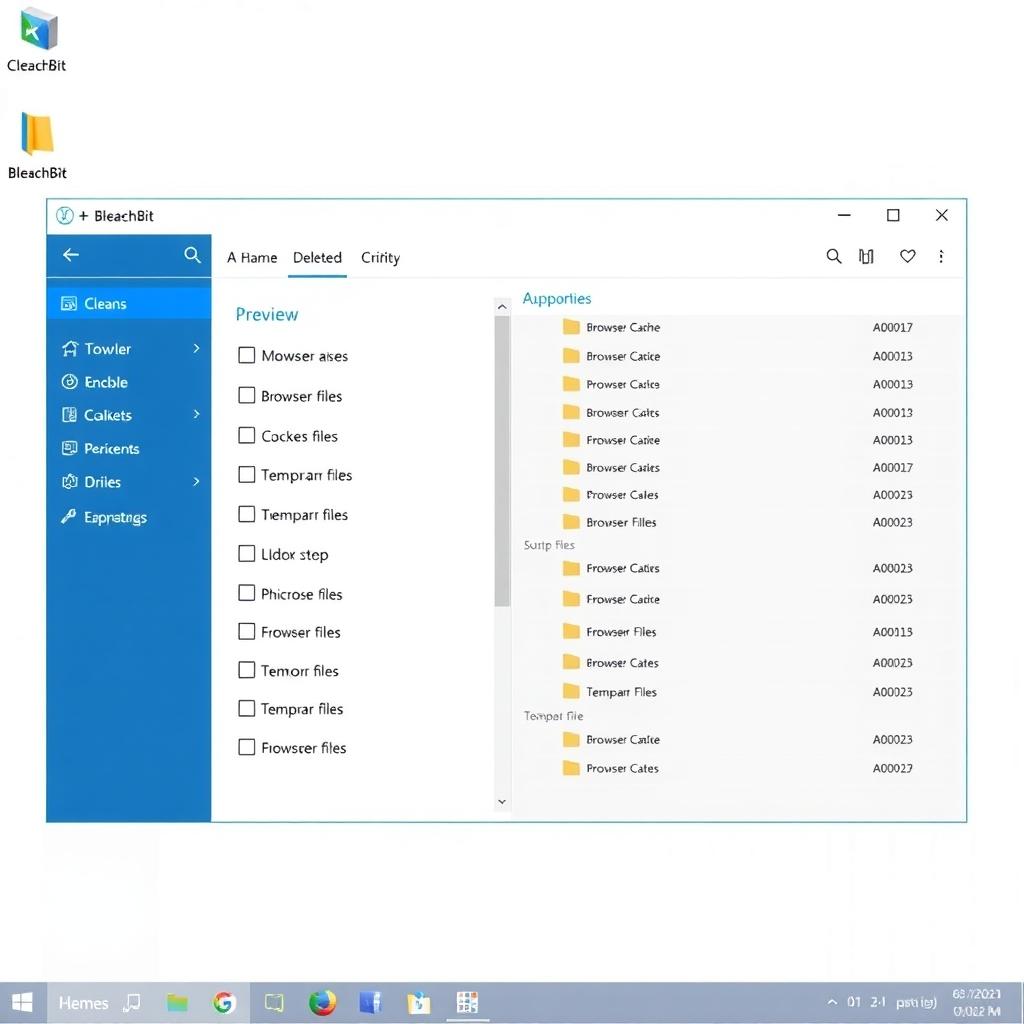Show hidden tray icons caret
Screen dimensions: 1024x1024
click(x=832, y=1002)
